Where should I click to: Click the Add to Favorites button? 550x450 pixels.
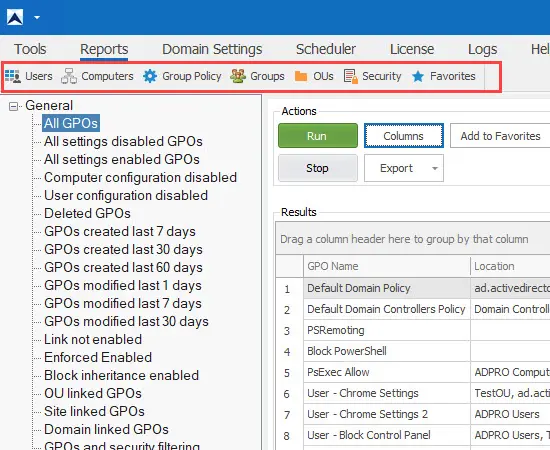(x=500, y=135)
